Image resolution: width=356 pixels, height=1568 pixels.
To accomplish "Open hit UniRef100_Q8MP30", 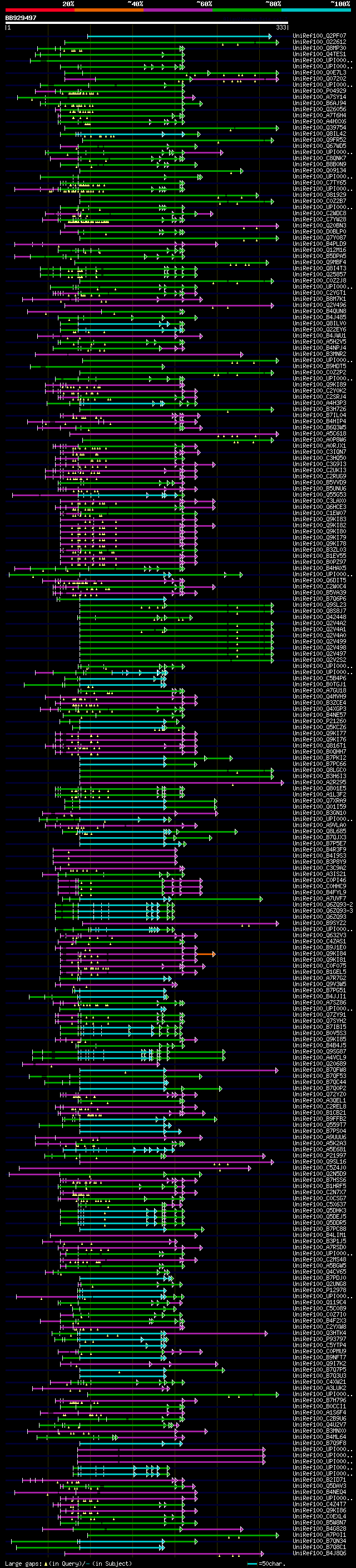I will 319,48.
